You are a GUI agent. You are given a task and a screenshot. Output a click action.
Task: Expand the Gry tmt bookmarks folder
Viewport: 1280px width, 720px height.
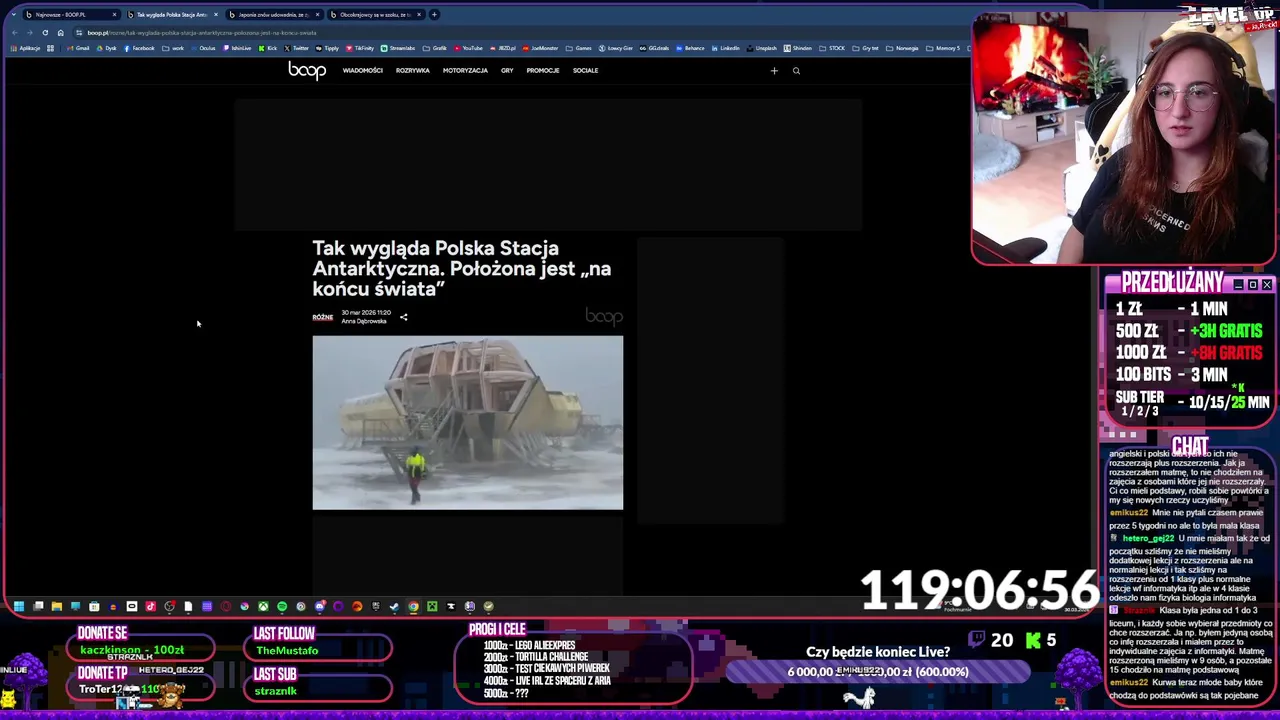865,48
